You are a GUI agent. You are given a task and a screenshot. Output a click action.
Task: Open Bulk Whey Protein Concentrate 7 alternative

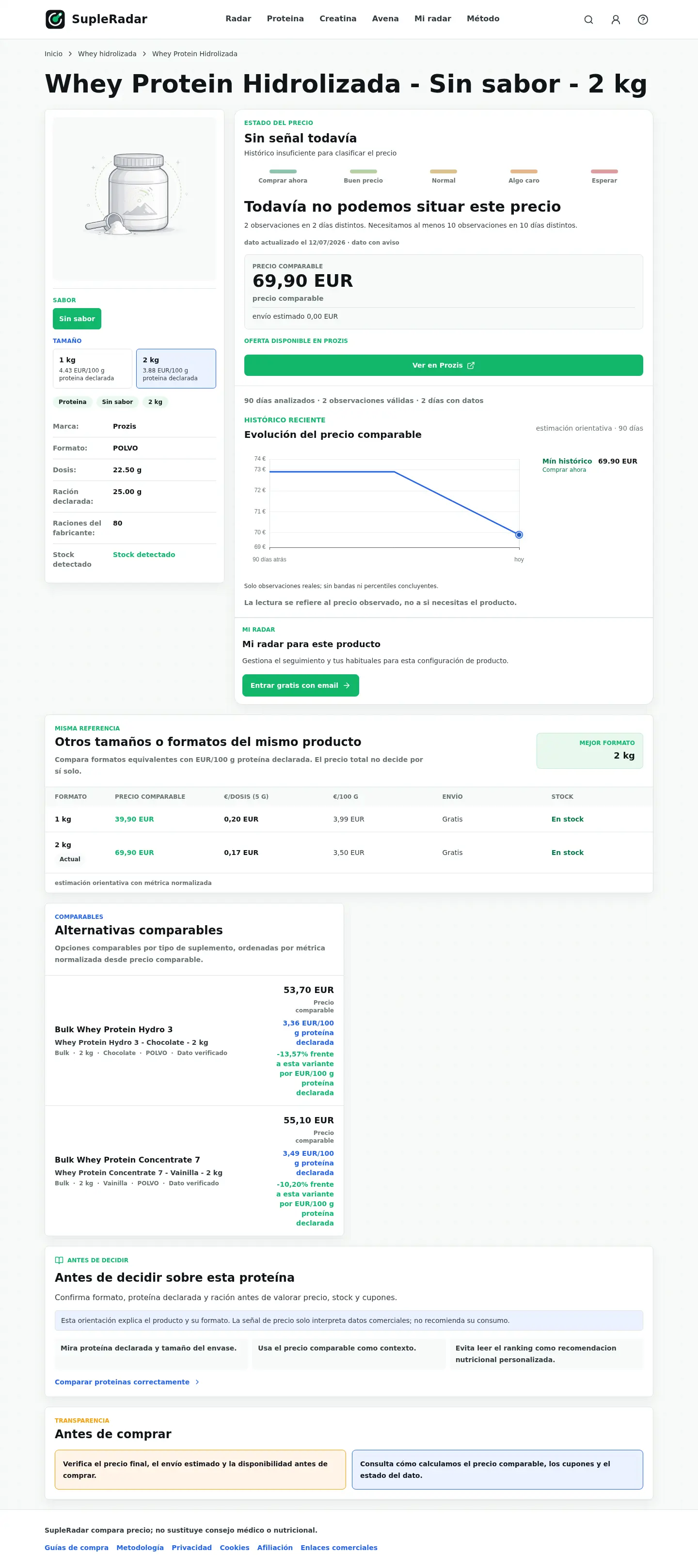click(x=194, y=1171)
